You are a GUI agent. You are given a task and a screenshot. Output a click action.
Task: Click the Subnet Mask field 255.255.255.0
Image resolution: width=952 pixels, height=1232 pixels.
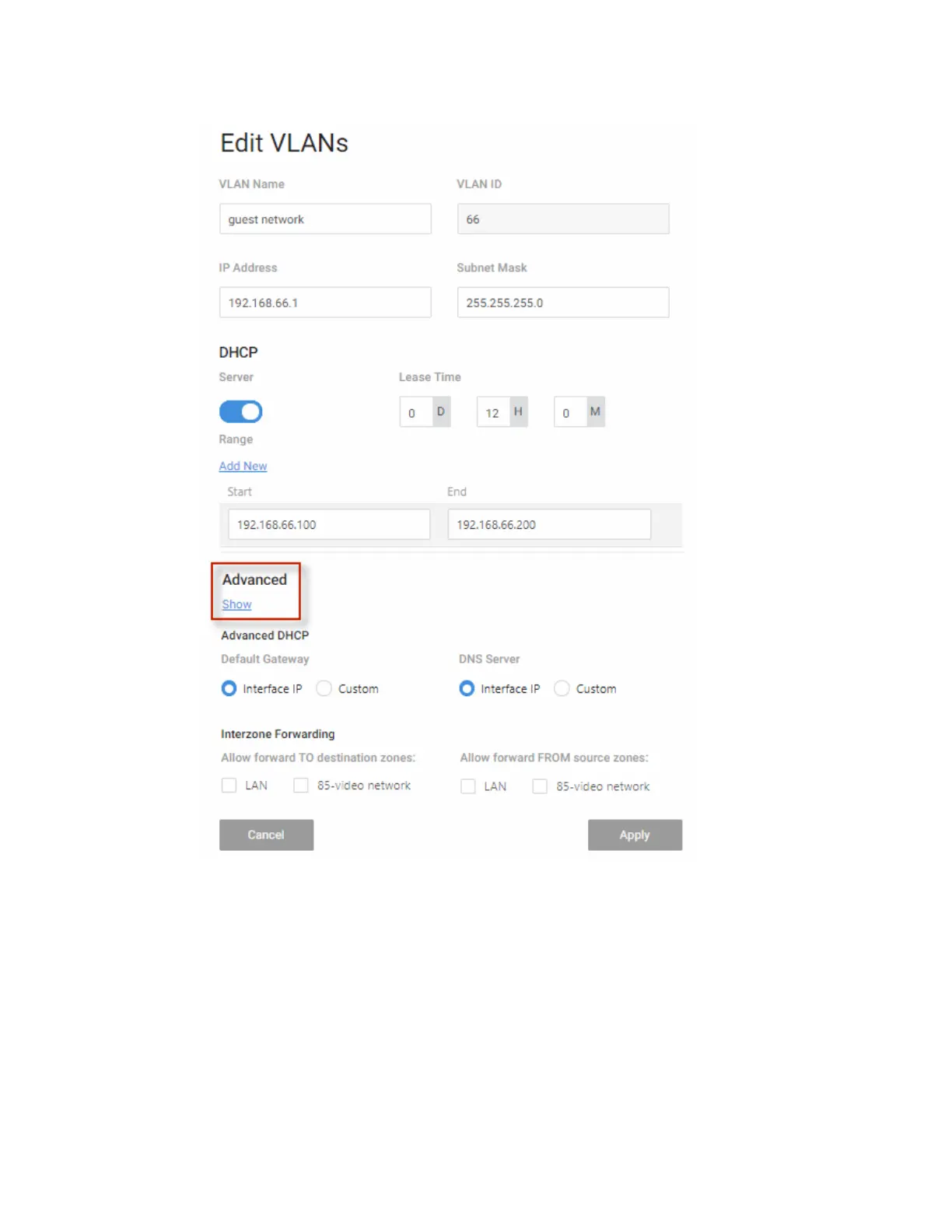(x=563, y=303)
